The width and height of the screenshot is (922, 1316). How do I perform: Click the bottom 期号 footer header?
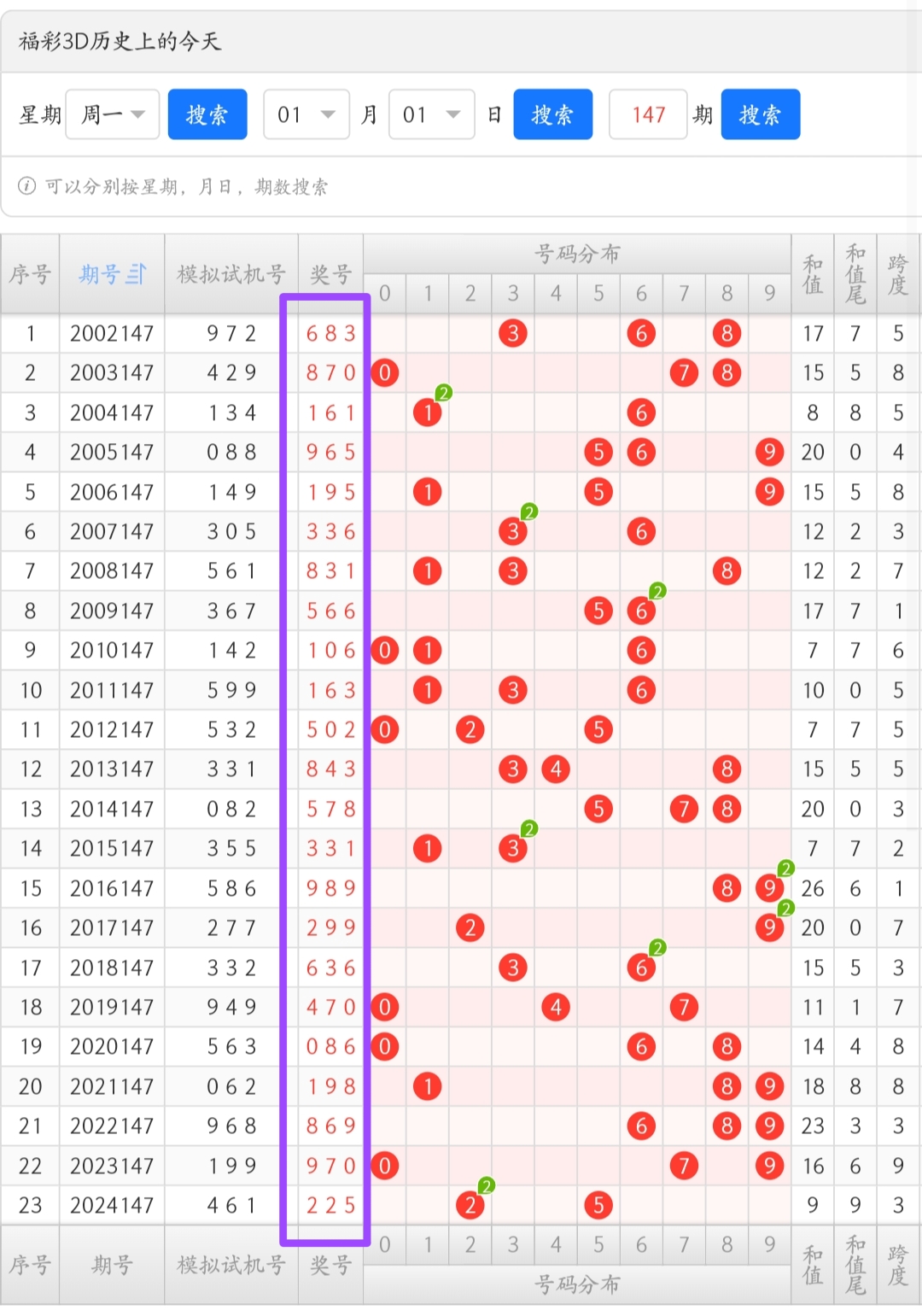click(112, 1265)
